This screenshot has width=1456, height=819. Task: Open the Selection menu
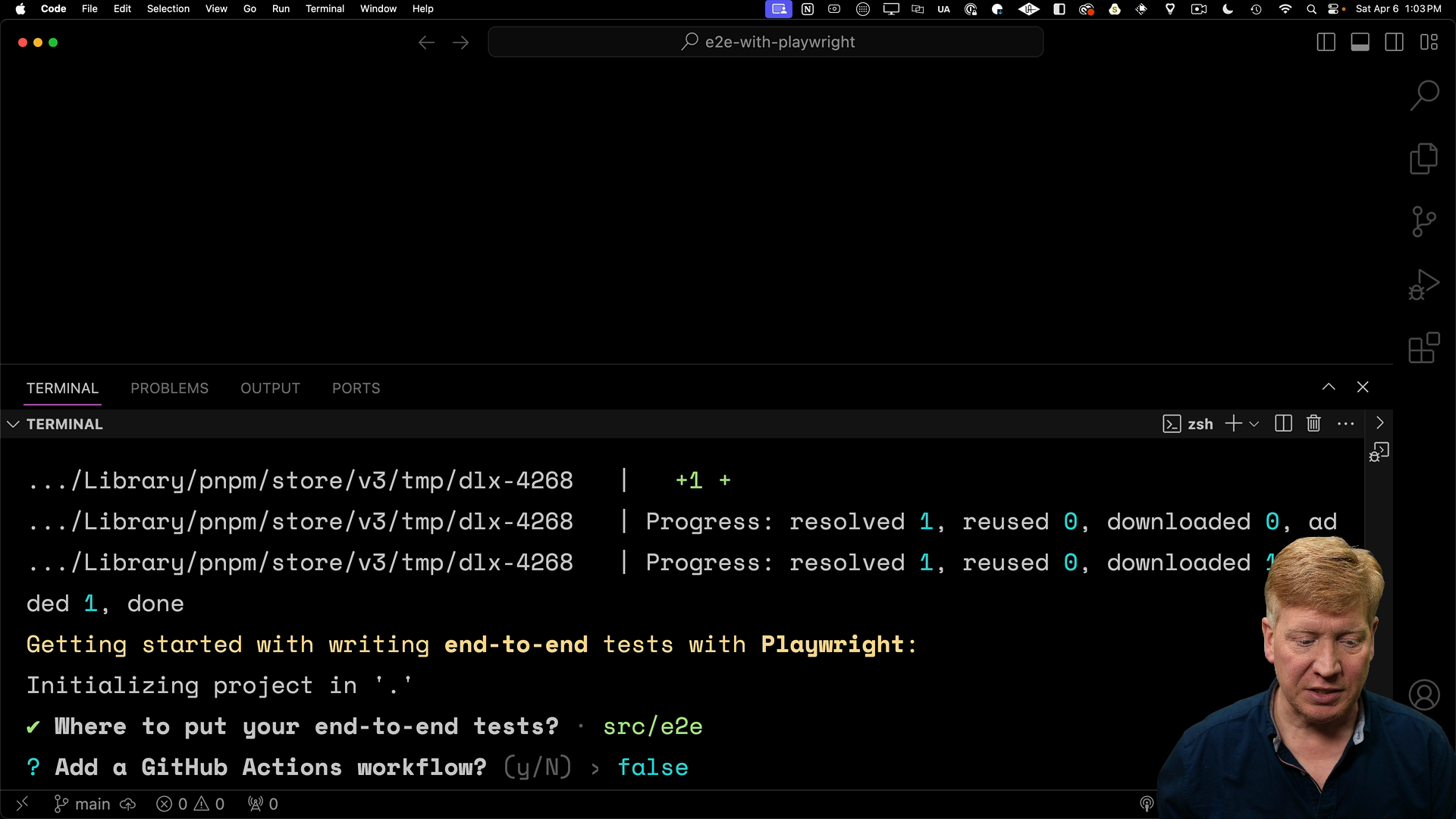pos(168,9)
